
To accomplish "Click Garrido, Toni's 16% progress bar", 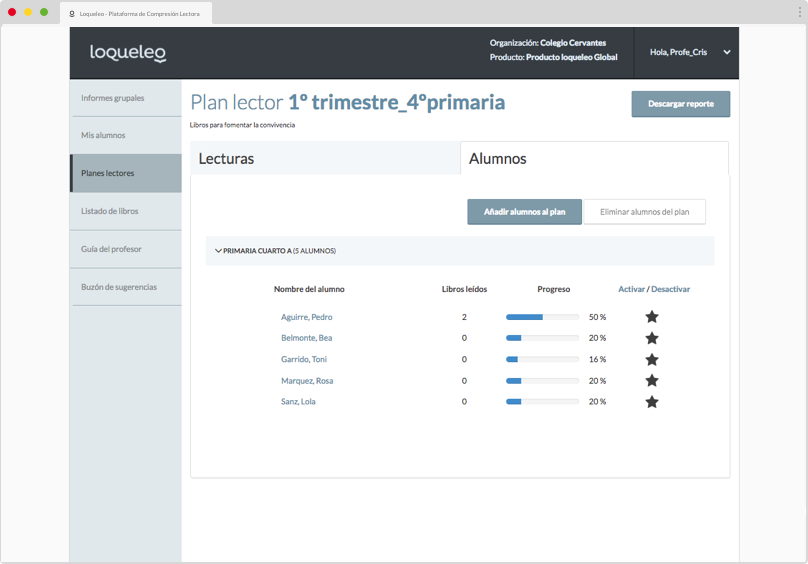I will coord(542,359).
